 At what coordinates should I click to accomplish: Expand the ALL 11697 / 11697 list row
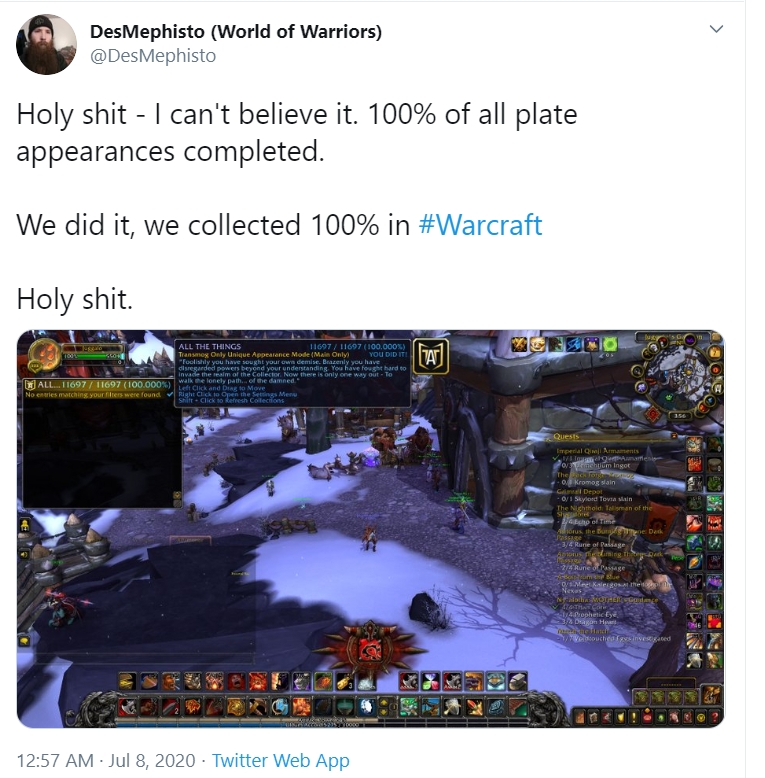98,385
